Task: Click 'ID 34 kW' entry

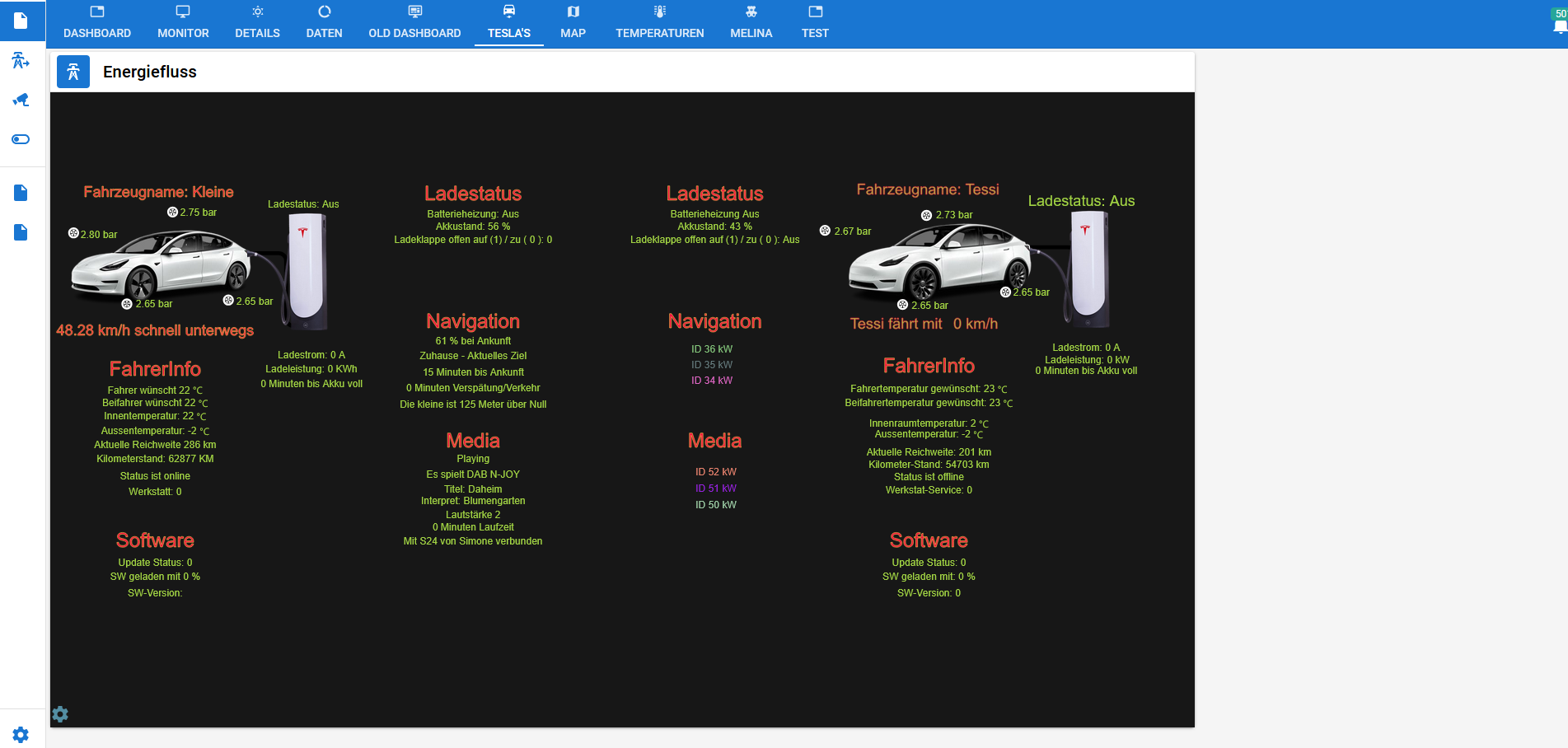Action: (712, 381)
